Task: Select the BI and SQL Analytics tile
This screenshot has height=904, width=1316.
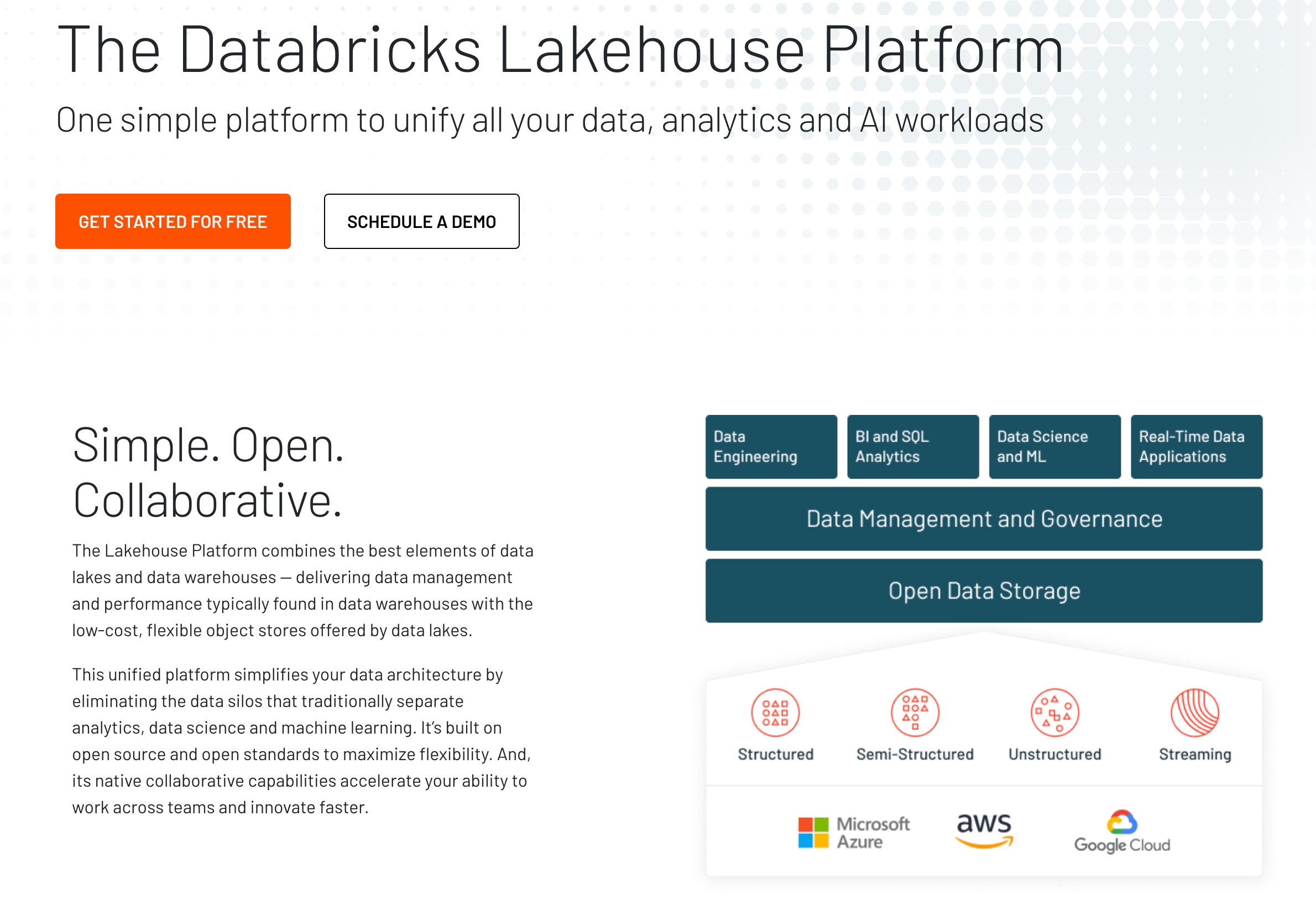Action: [912, 446]
